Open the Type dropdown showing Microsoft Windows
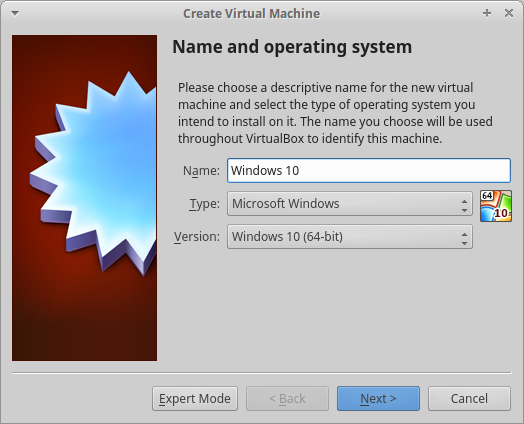This screenshot has height=424, width=524. pos(350,203)
